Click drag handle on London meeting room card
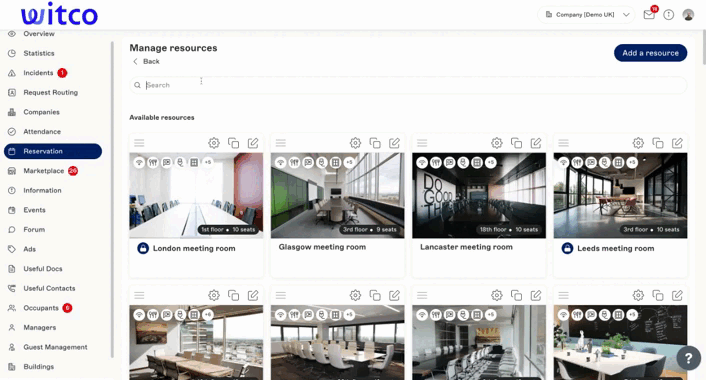The width and height of the screenshot is (706, 380). (139, 143)
